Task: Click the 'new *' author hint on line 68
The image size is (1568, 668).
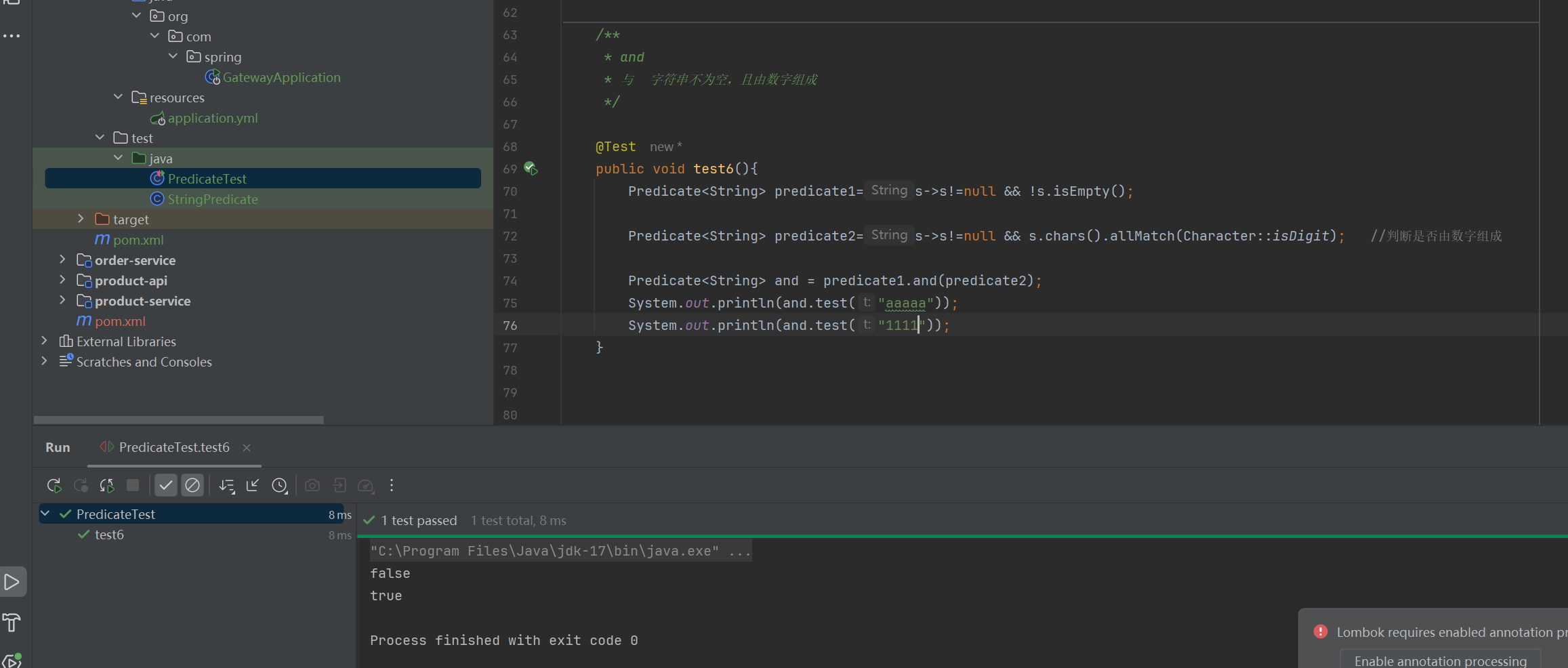Action: pos(665,146)
